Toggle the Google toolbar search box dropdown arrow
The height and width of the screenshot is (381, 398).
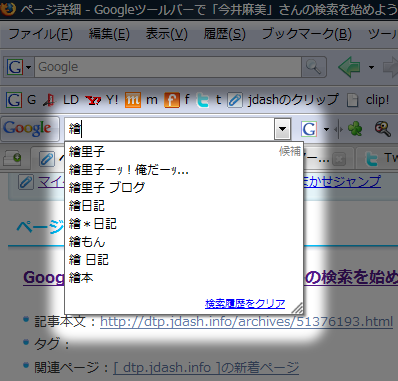pyautogui.click(x=283, y=129)
